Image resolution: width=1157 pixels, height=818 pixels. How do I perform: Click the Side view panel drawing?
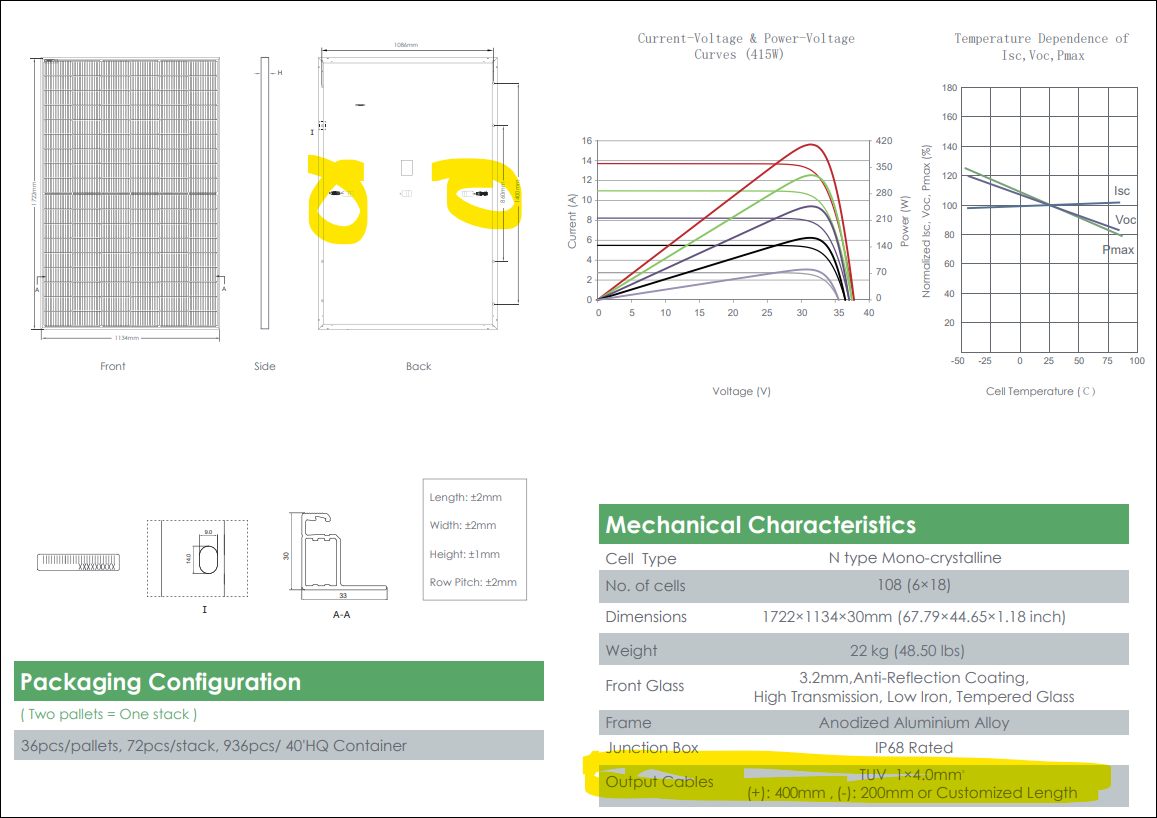pos(265,192)
